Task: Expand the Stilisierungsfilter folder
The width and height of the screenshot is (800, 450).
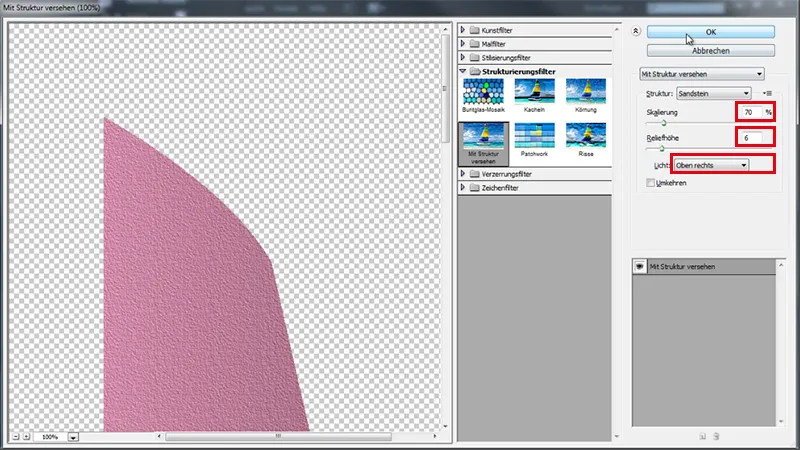Action: [463, 58]
